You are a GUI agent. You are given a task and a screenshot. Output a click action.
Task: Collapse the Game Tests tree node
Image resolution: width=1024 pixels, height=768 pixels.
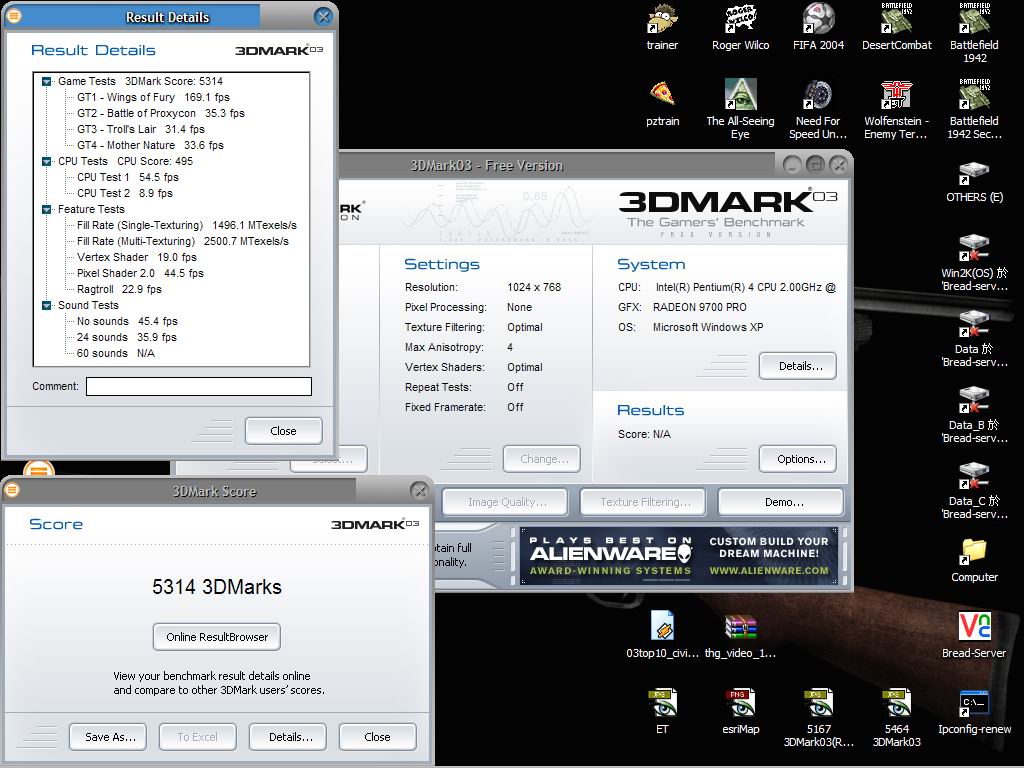pyautogui.click(x=46, y=82)
